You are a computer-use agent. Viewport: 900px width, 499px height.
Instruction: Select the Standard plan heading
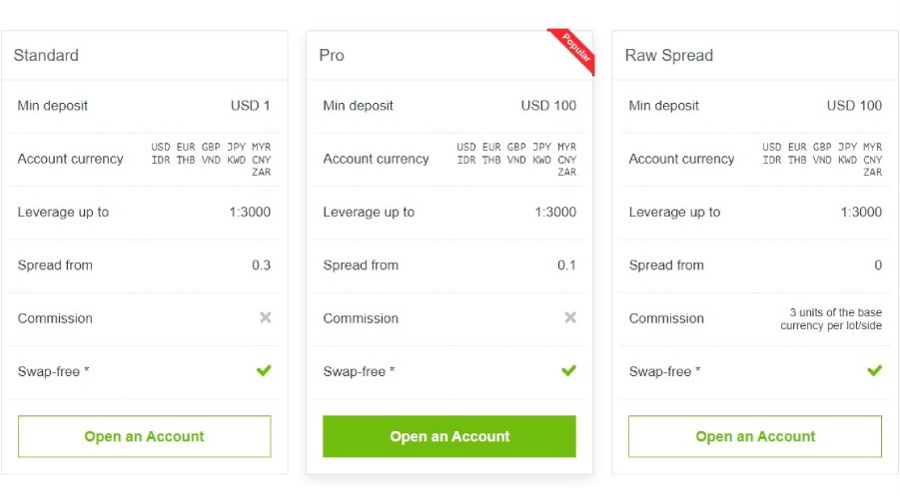click(46, 56)
